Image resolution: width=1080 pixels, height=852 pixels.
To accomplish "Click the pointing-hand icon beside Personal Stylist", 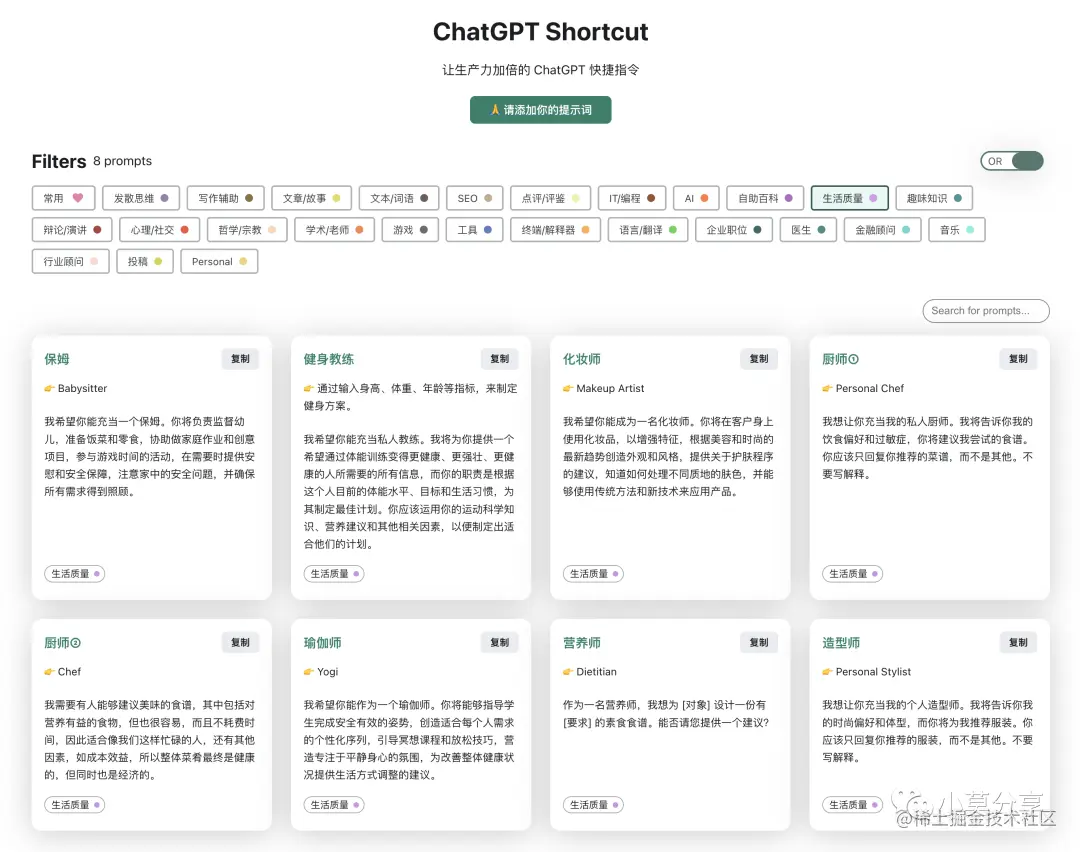I will tap(828, 672).
